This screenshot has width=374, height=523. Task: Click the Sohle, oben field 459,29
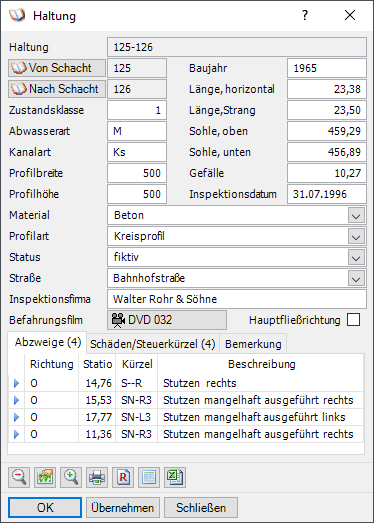pyautogui.click(x=327, y=131)
